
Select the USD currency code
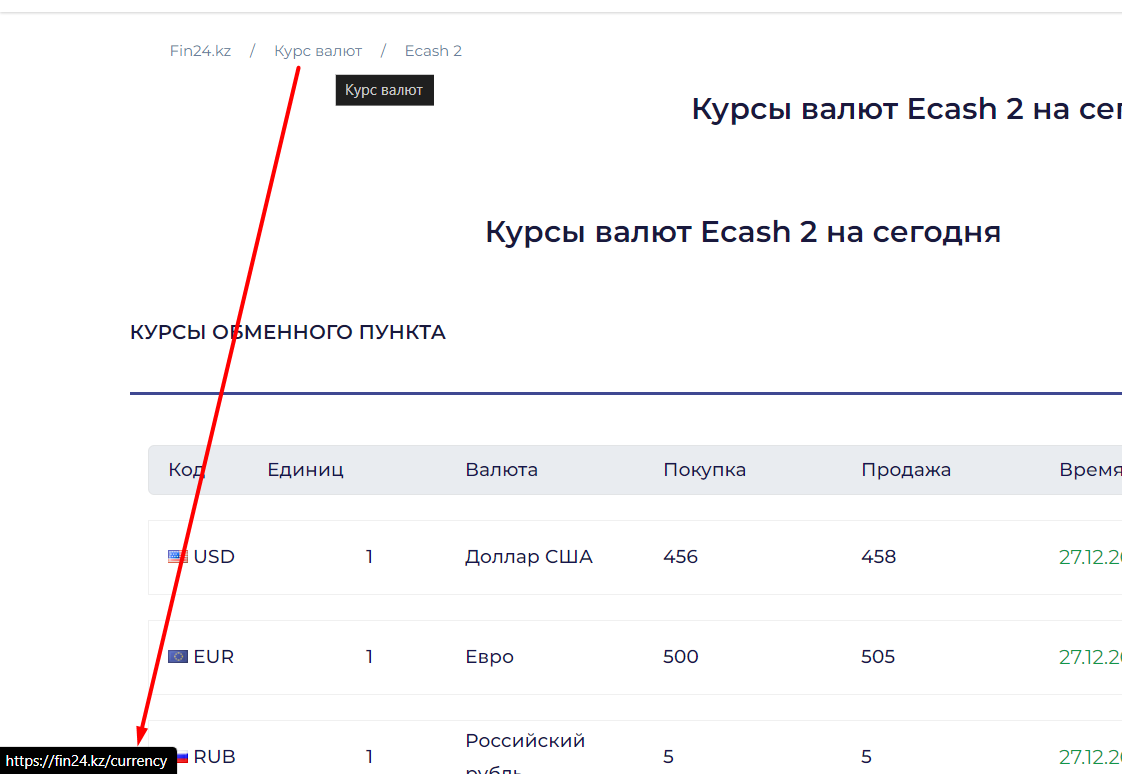(214, 557)
